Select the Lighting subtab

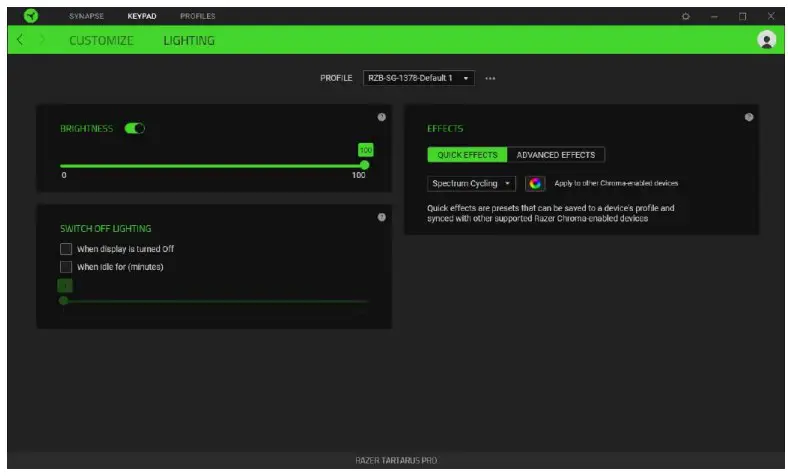189,40
